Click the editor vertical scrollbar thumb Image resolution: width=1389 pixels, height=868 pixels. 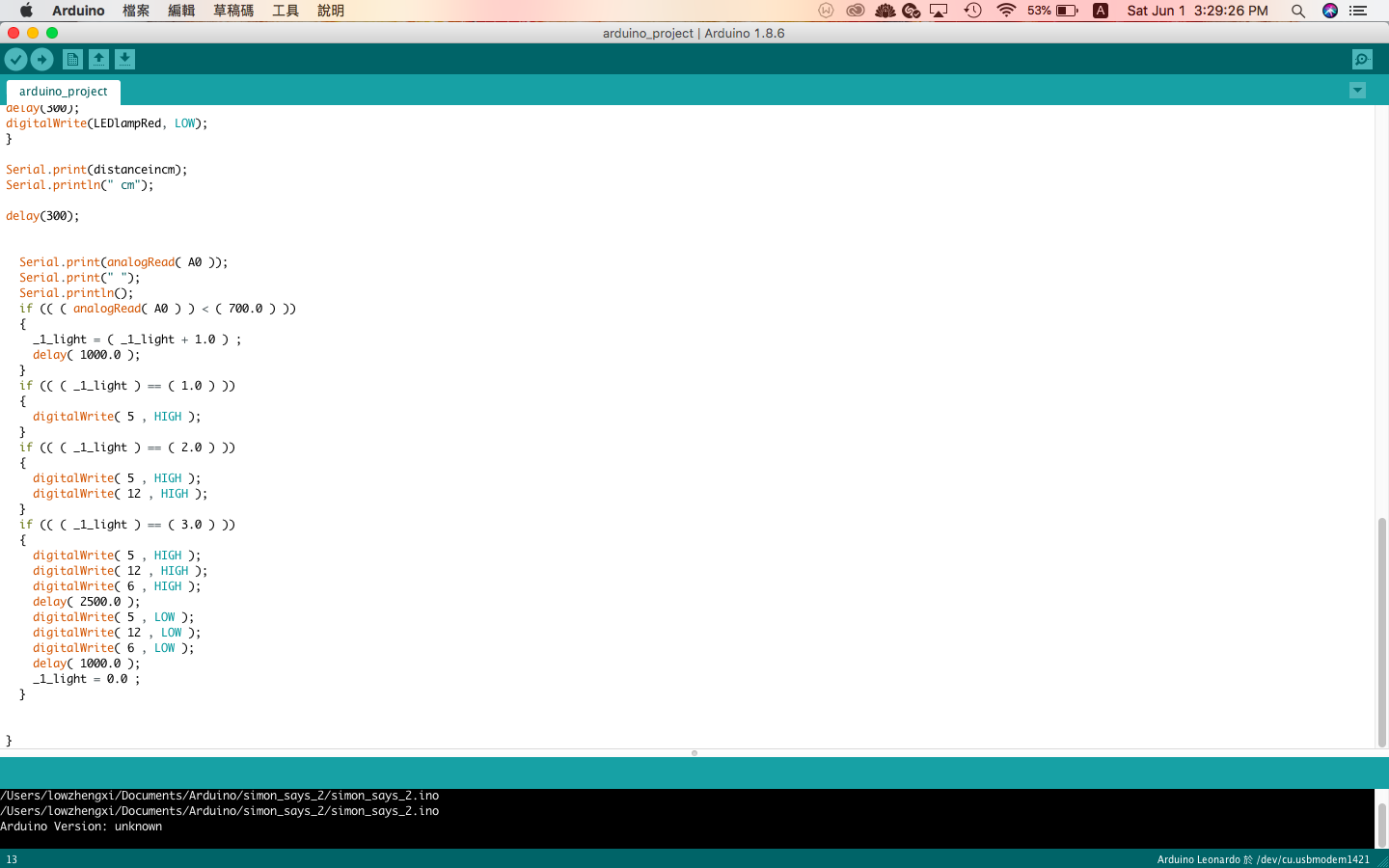tap(1381, 632)
